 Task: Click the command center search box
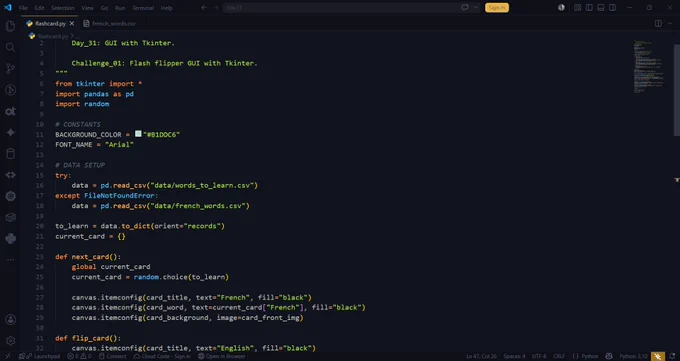click(352, 7)
